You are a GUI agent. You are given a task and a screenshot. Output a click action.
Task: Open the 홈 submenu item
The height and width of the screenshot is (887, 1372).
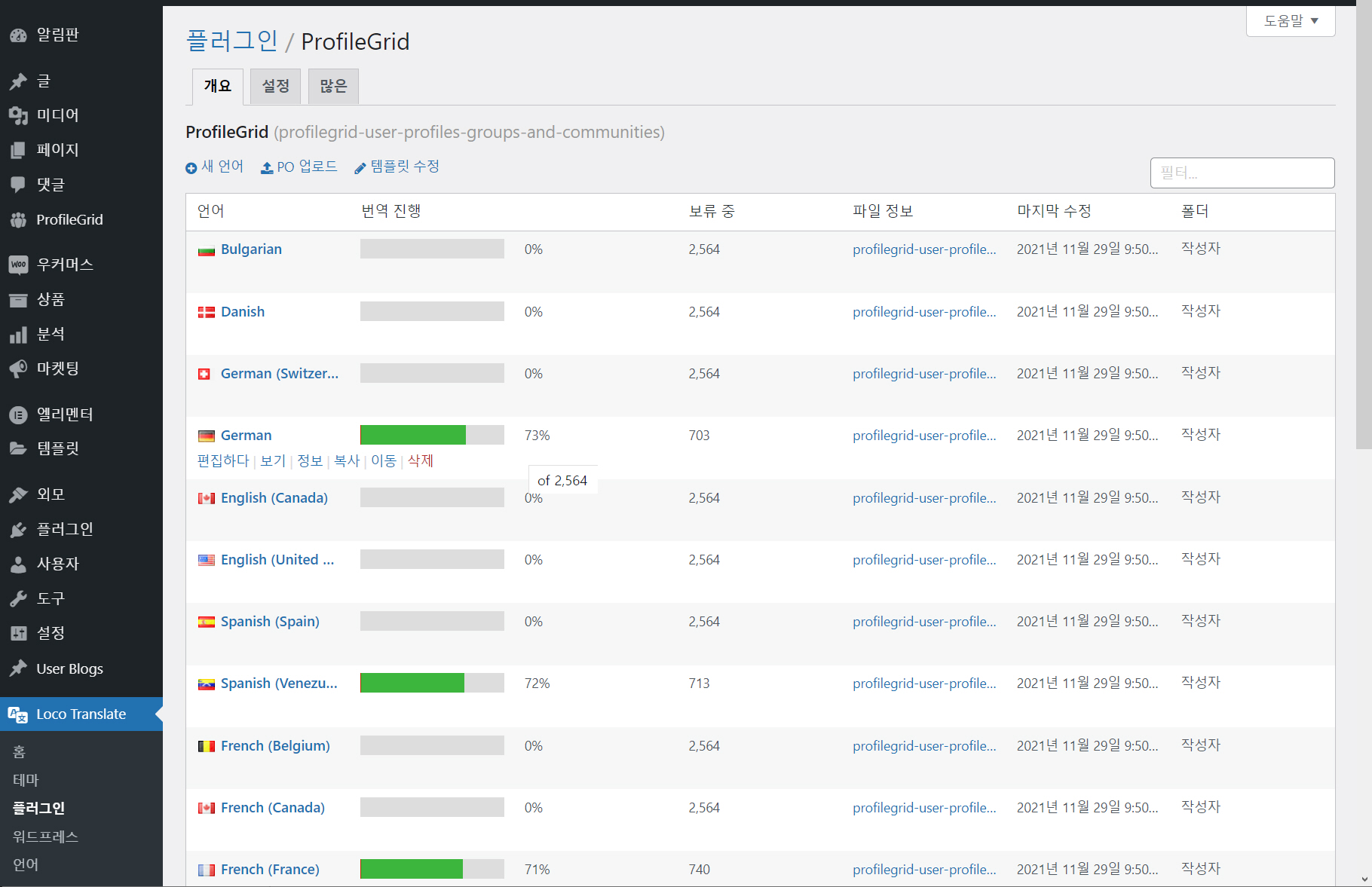(20, 752)
